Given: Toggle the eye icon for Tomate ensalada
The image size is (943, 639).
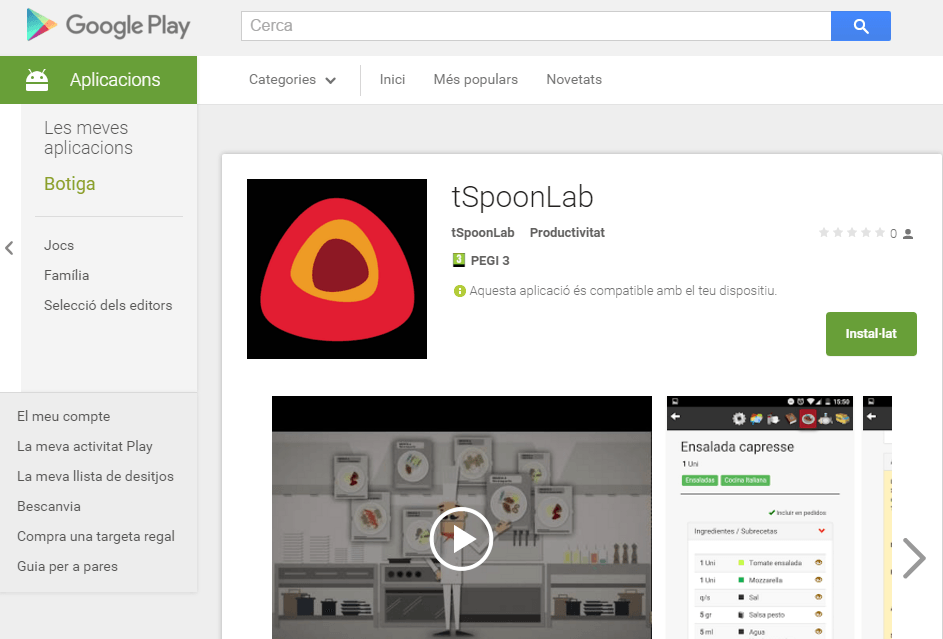Looking at the screenshot, I should point(819,563).
